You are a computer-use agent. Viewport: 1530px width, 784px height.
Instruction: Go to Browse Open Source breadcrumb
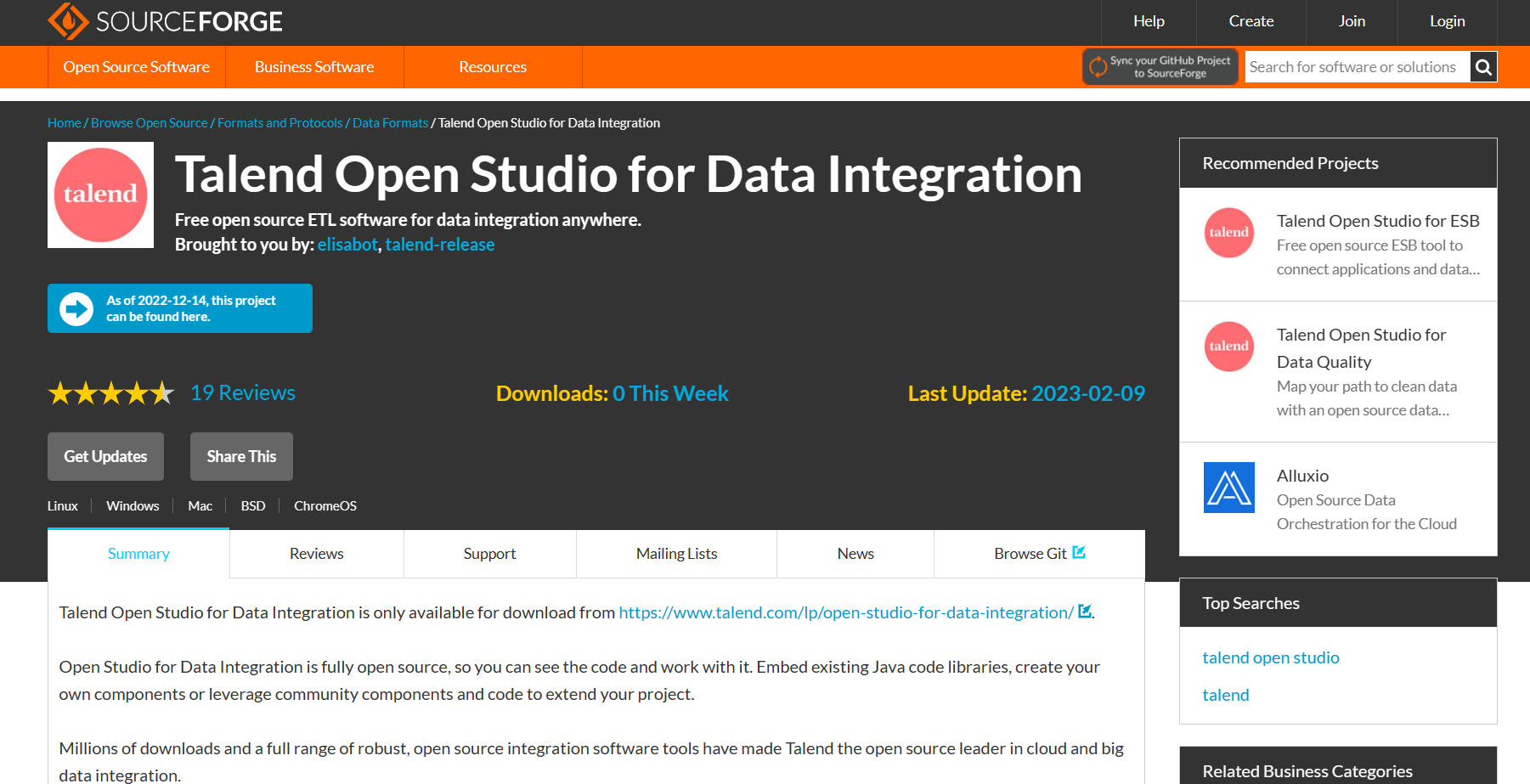pos(149,123)
